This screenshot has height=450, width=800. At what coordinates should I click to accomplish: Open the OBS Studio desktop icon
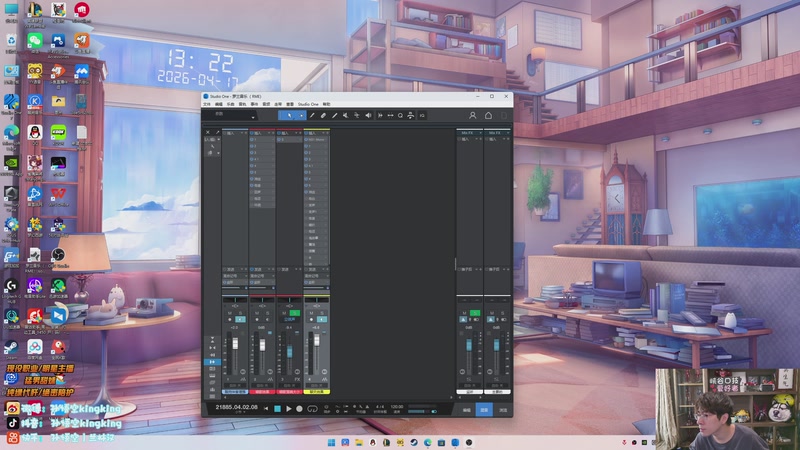click(x=58, y=256)
